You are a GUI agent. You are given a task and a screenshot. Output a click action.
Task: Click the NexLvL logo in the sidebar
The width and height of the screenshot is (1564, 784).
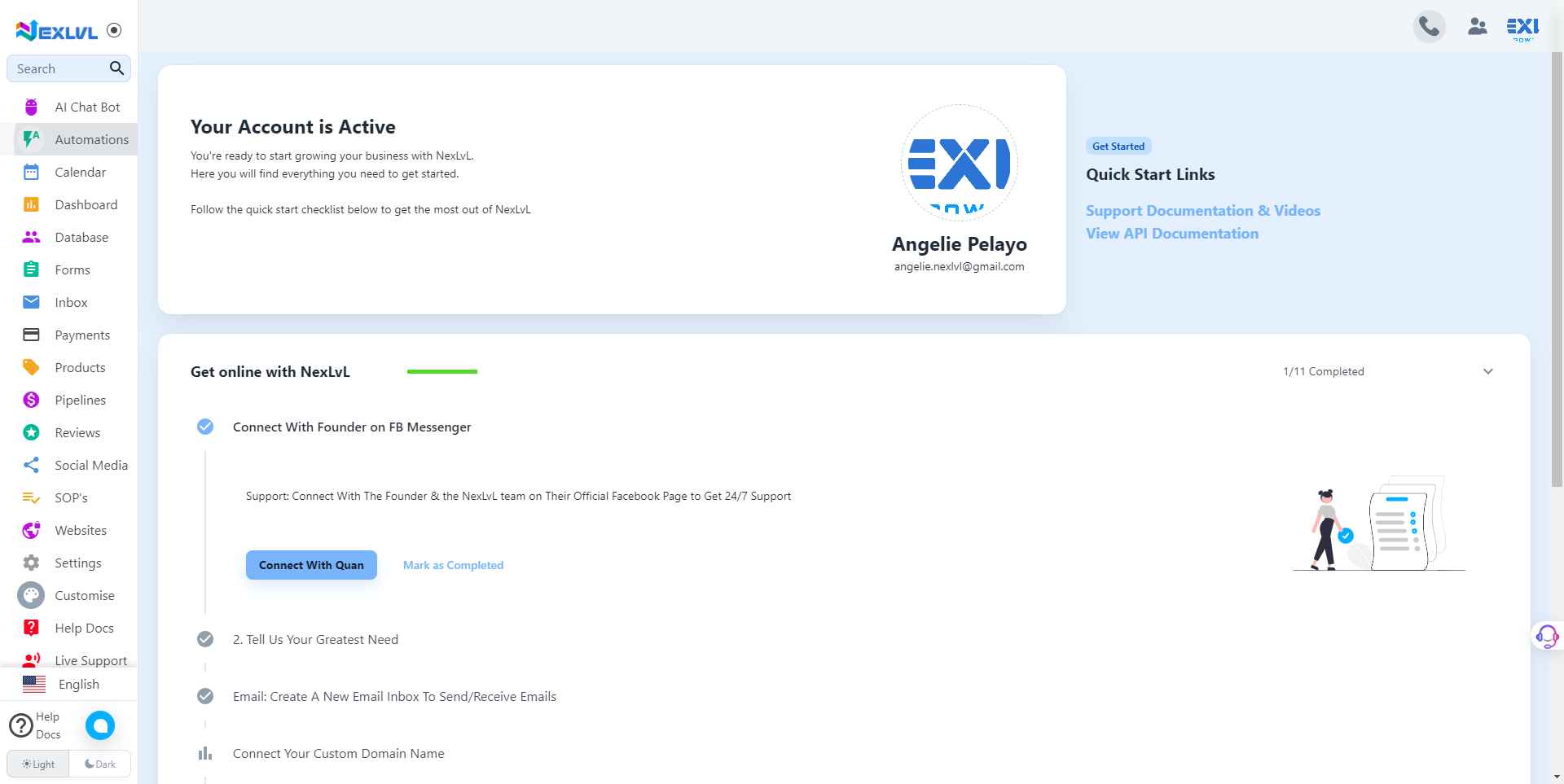pyautogui.click(x=57, y=31)
